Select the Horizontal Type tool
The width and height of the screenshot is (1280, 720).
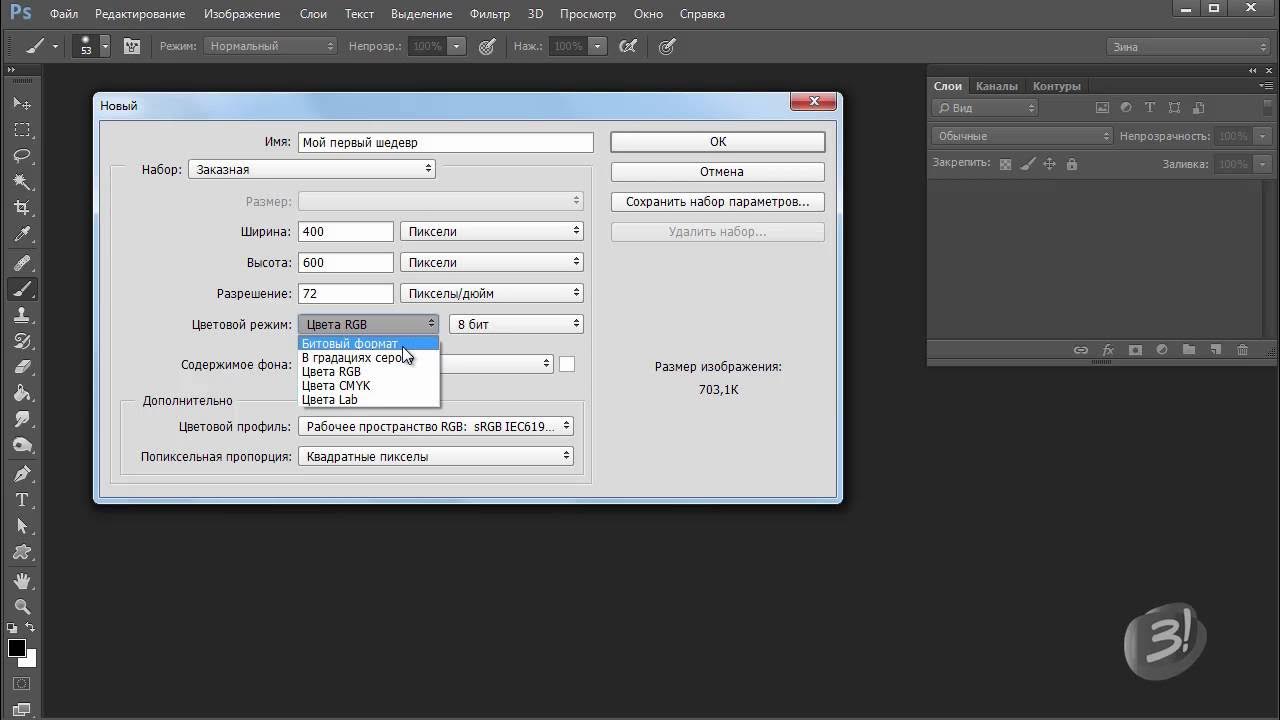[x=22, y=499]
